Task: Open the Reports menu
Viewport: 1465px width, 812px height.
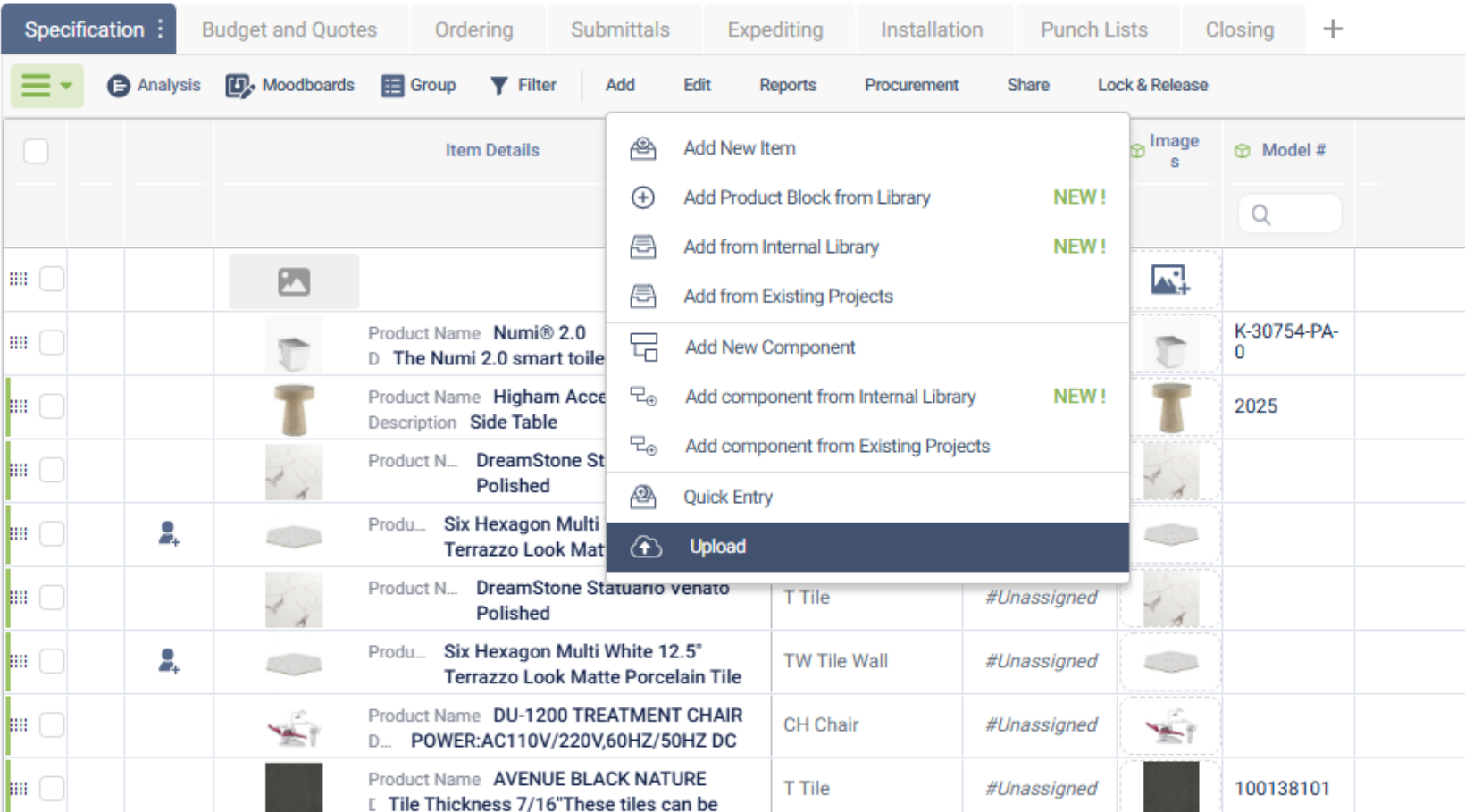Action: 788,86
